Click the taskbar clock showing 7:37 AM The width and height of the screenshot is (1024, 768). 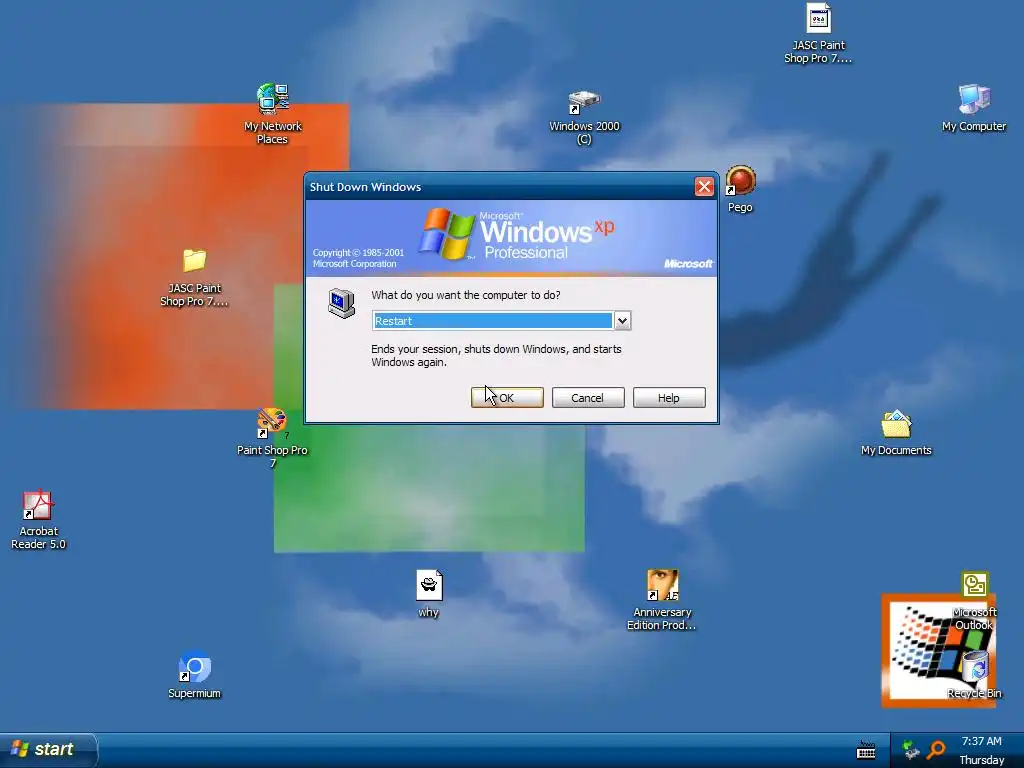981,741
